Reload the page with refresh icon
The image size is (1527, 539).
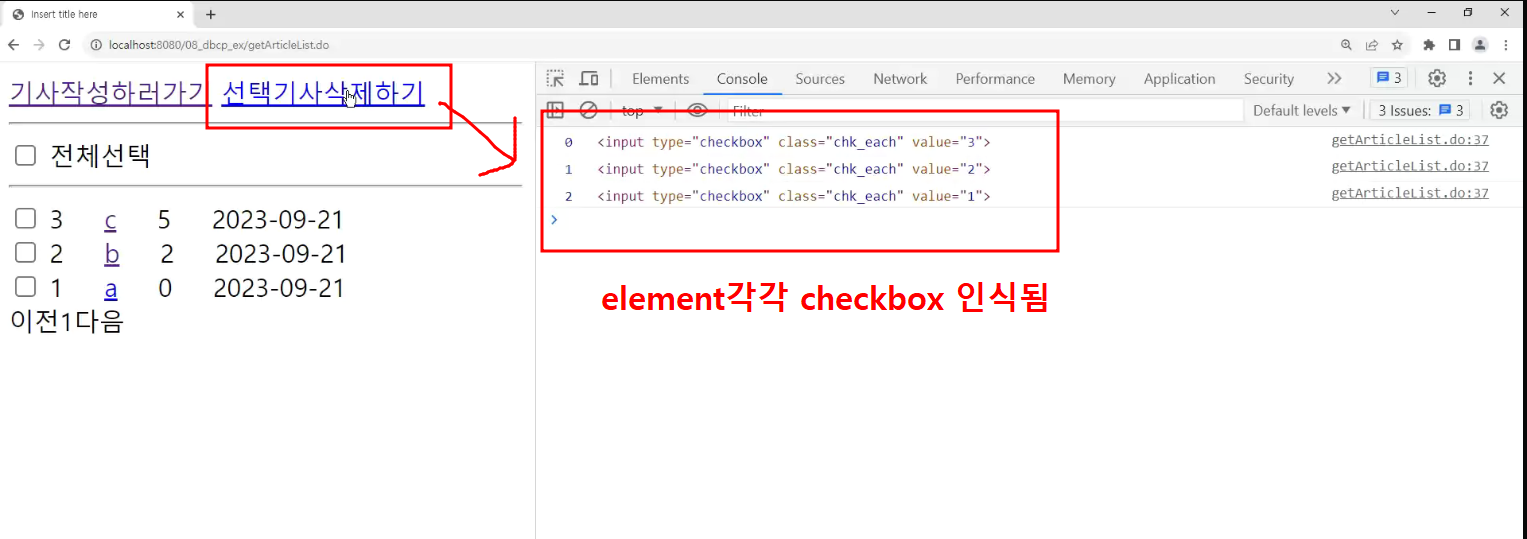pyautogui.click(x=65, y=45)
